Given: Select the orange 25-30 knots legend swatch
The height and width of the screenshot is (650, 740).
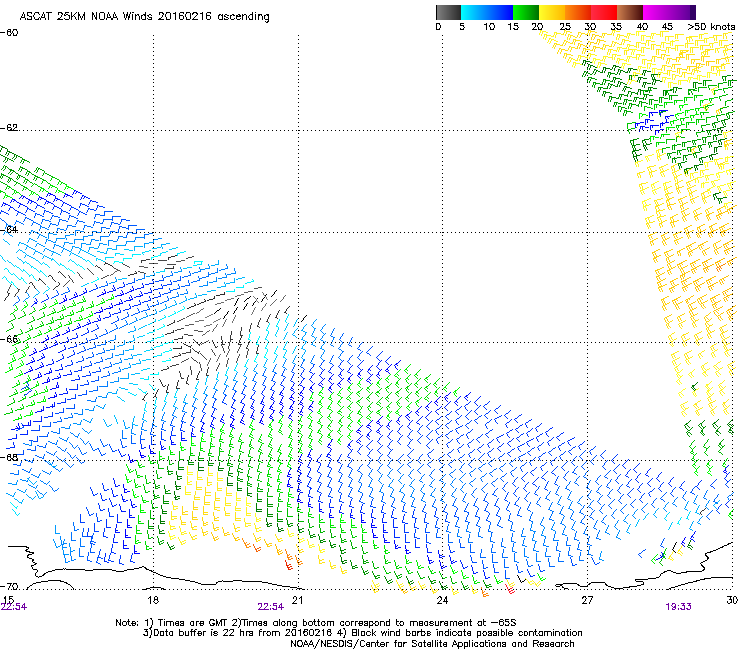Looking at the screenshot, I should point(578,12).
